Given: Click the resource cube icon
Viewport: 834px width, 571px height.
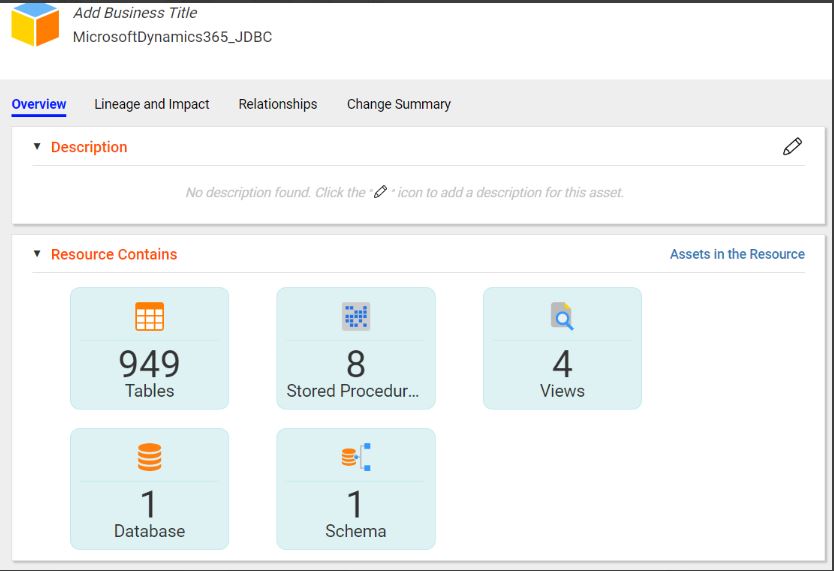Looking at the screenshot, I should coord(35,24).
